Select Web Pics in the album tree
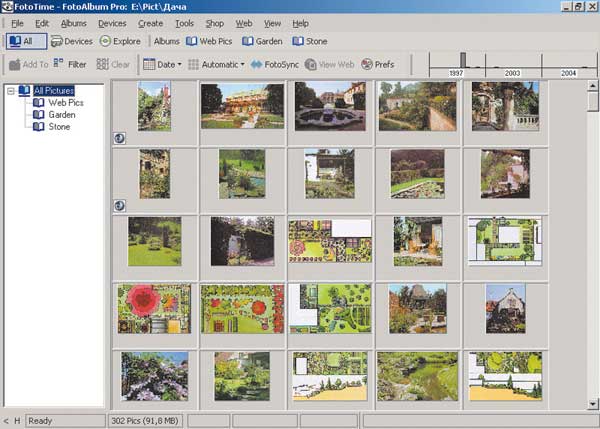 (x=66, y=103)
